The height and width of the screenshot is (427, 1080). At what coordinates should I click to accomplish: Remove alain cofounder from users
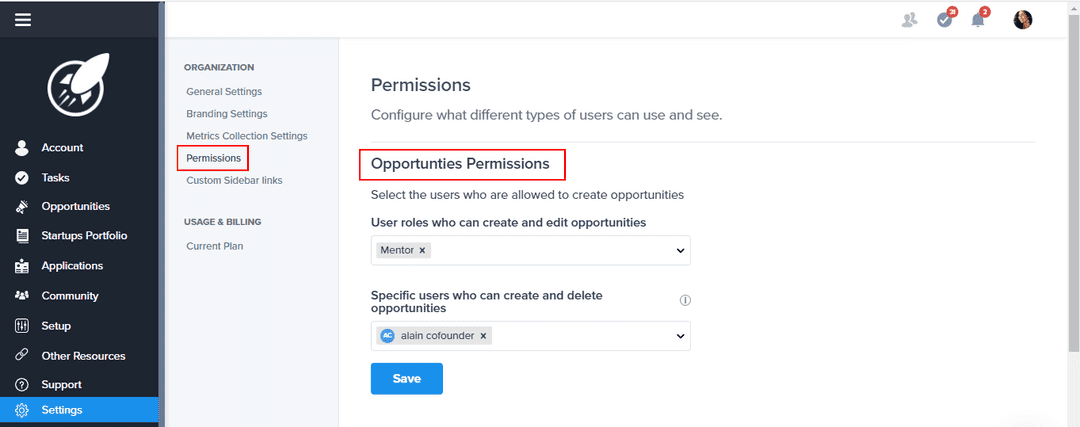coord(484,336)
